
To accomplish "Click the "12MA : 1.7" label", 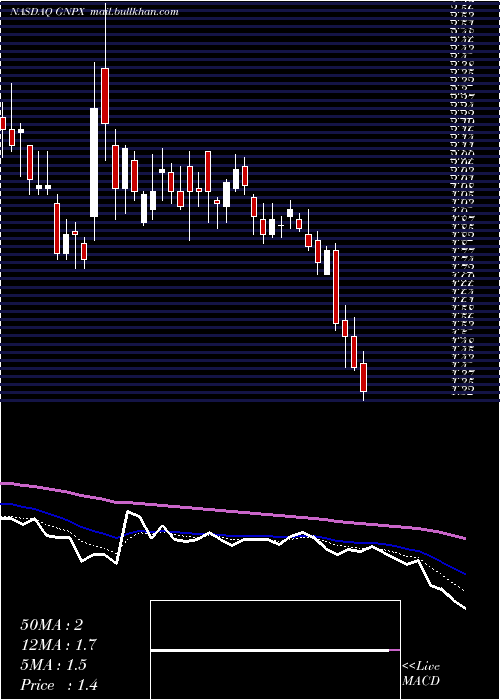I will pyautogui.click(x=58, y=645).
